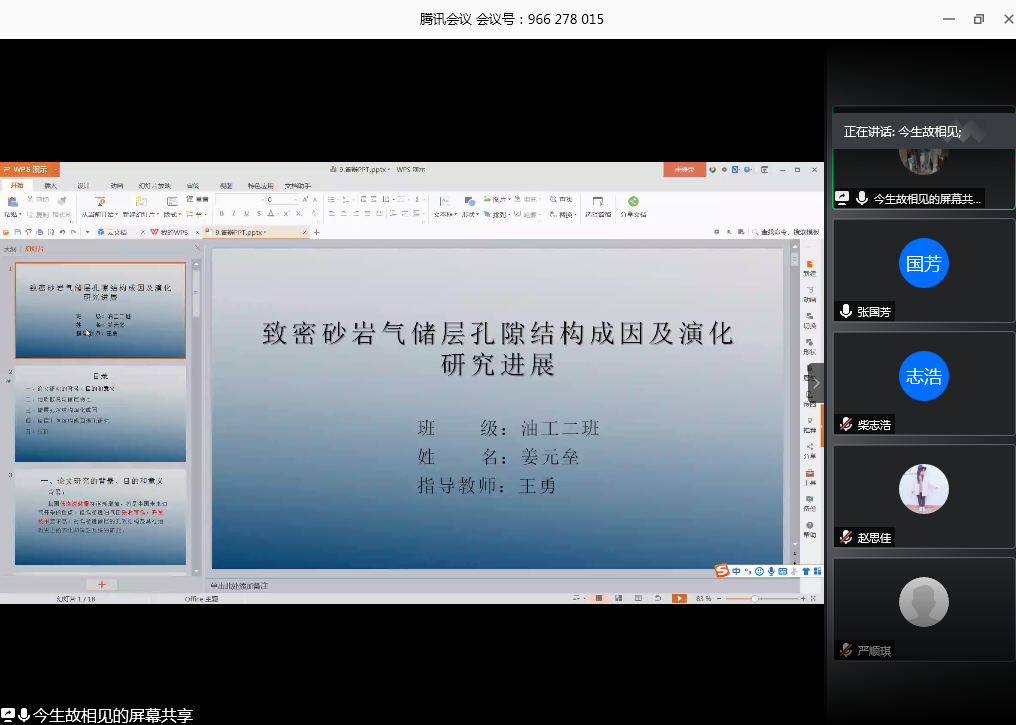Click the normal view icon in status bar
This screenshot has height=725, width=1016.
click(x=600, y=598)
